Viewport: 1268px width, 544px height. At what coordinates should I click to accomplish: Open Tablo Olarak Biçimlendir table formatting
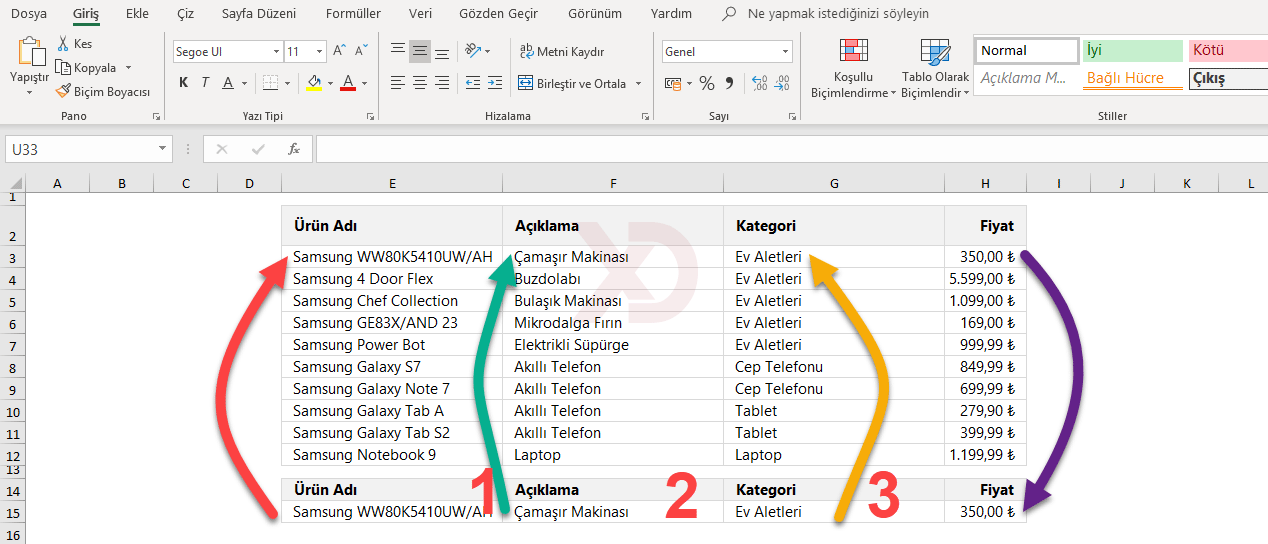(935, 68)
